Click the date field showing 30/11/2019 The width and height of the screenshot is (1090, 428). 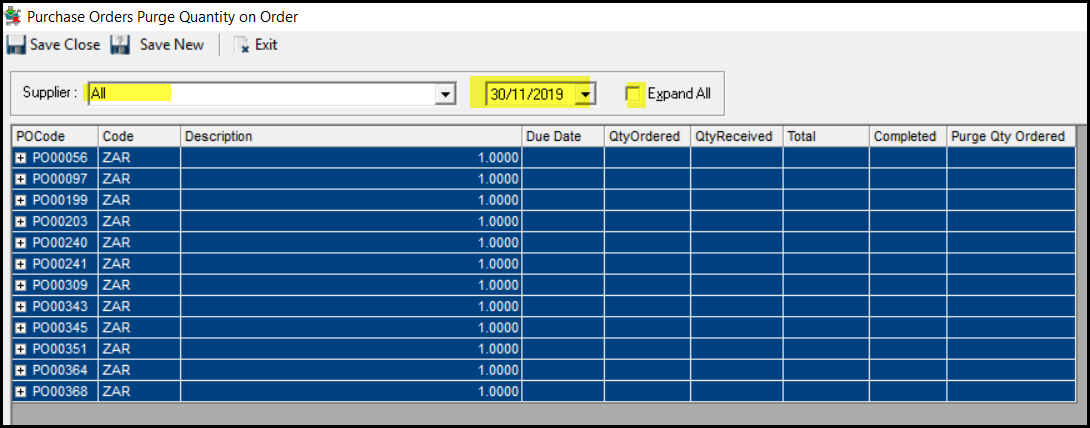point(527,95)
